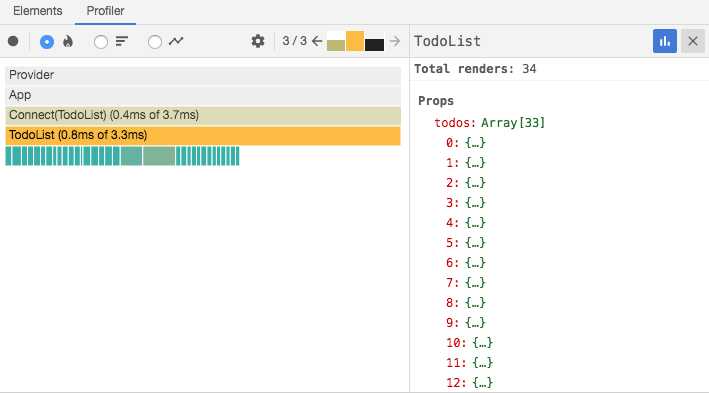Go to next commit with right arrow
This screenshot has width=709, height=393.
pyautogui.click(x=395, y=41)
